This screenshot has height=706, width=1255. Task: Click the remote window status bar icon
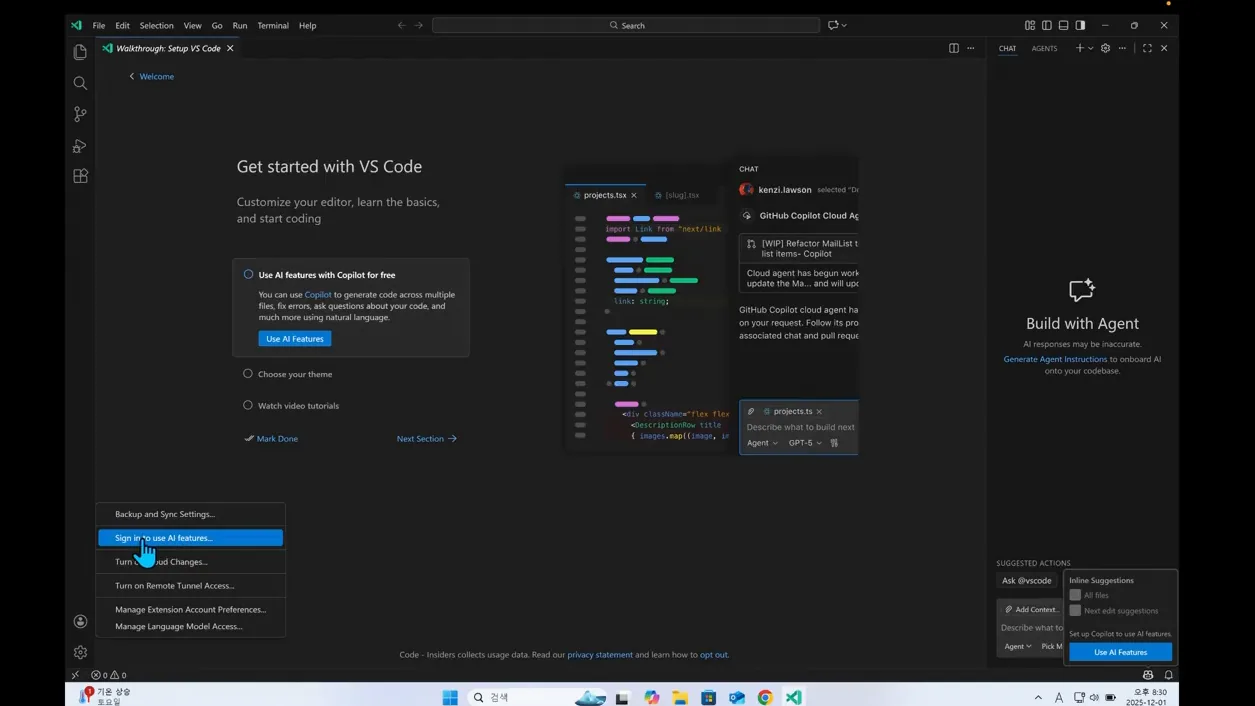75,675
